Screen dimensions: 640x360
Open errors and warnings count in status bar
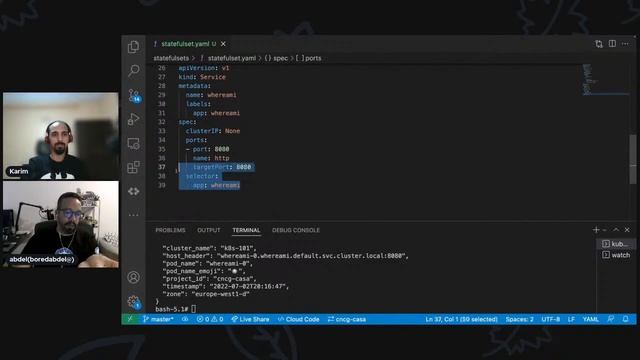[210, 319]
